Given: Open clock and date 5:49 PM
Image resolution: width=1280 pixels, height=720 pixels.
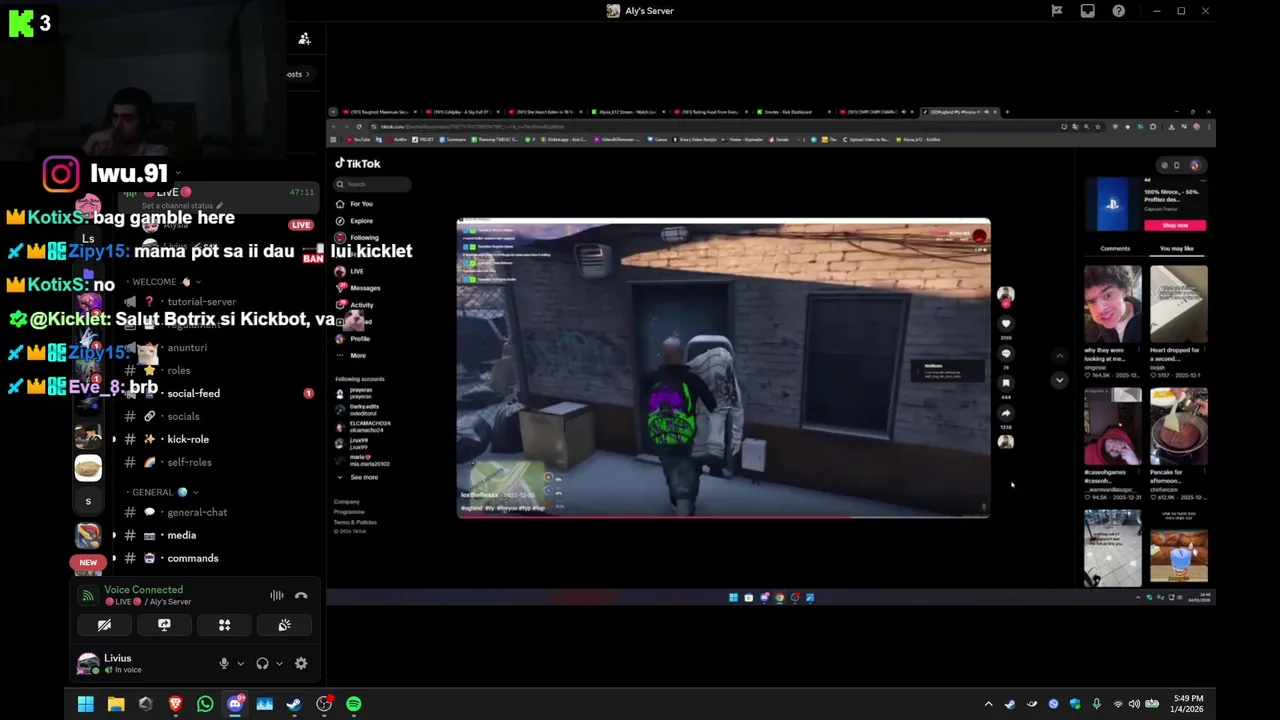Looking at the screenshot, I should [x=1189, y=704].
